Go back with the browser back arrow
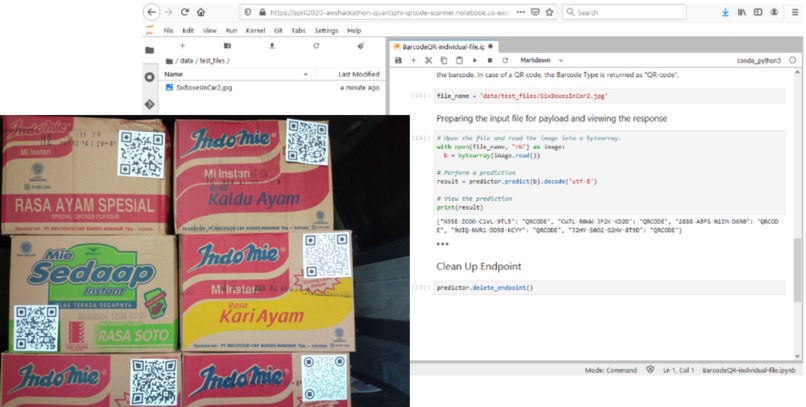Image resolution: width=806 pixels, height=407 pixels. click(x=151, y=12)
